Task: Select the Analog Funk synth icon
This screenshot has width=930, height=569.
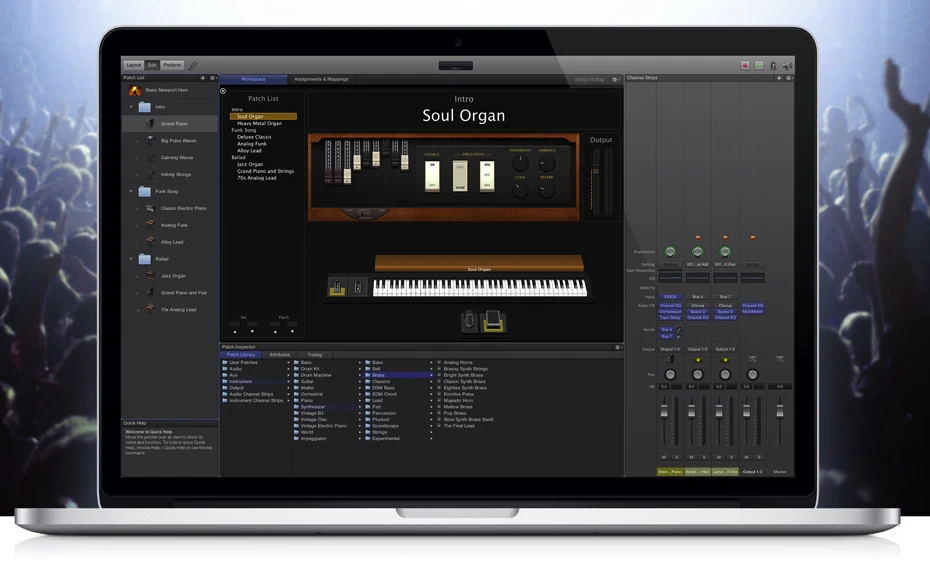Action: pos(151,225)
